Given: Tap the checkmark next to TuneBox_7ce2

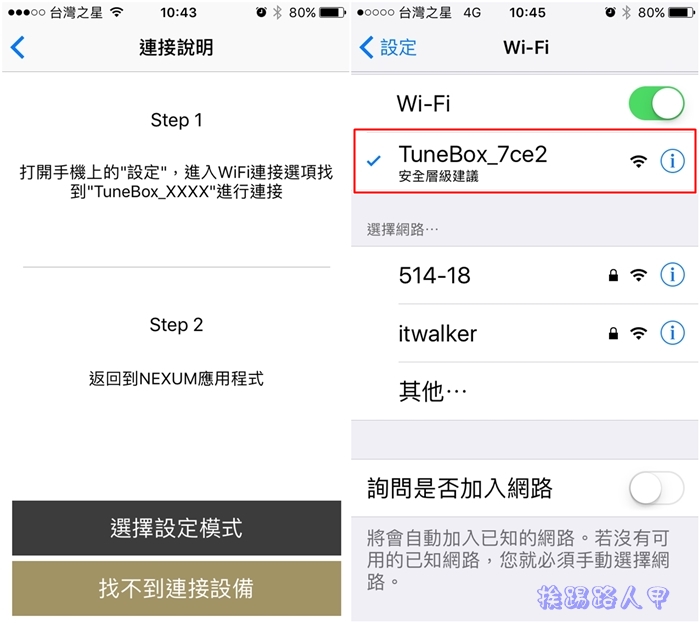Looking at the screenshot, I should coord(374,160).
